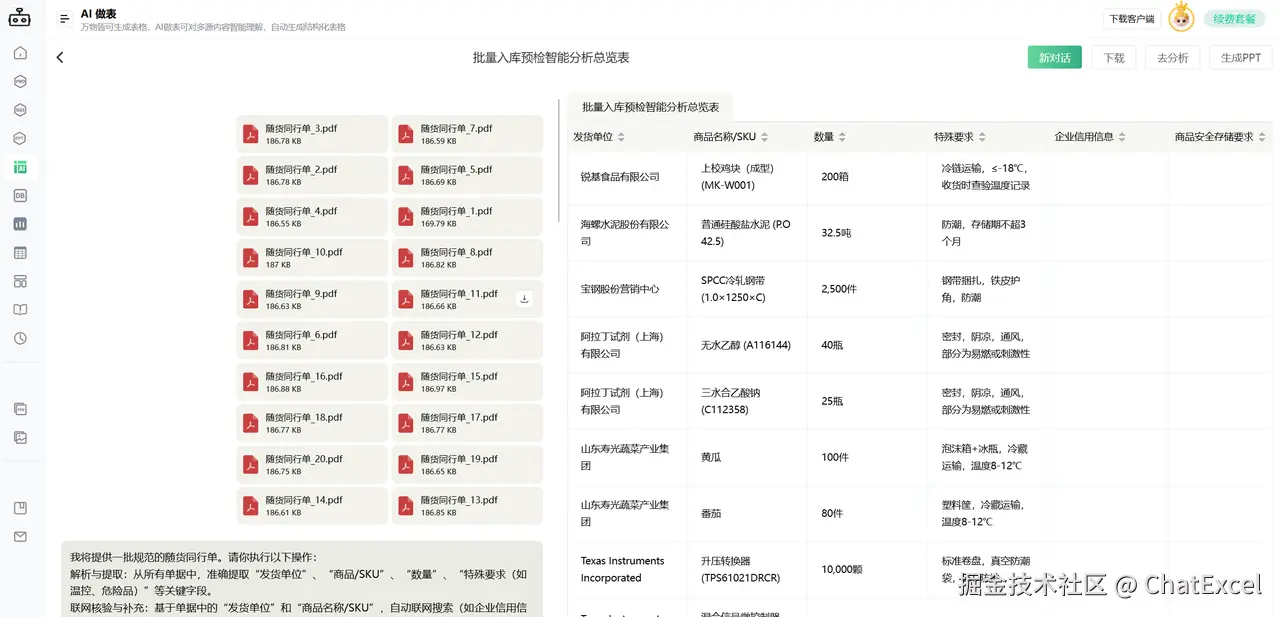Open the table grid icon in the sidebar

click(20, 253)
